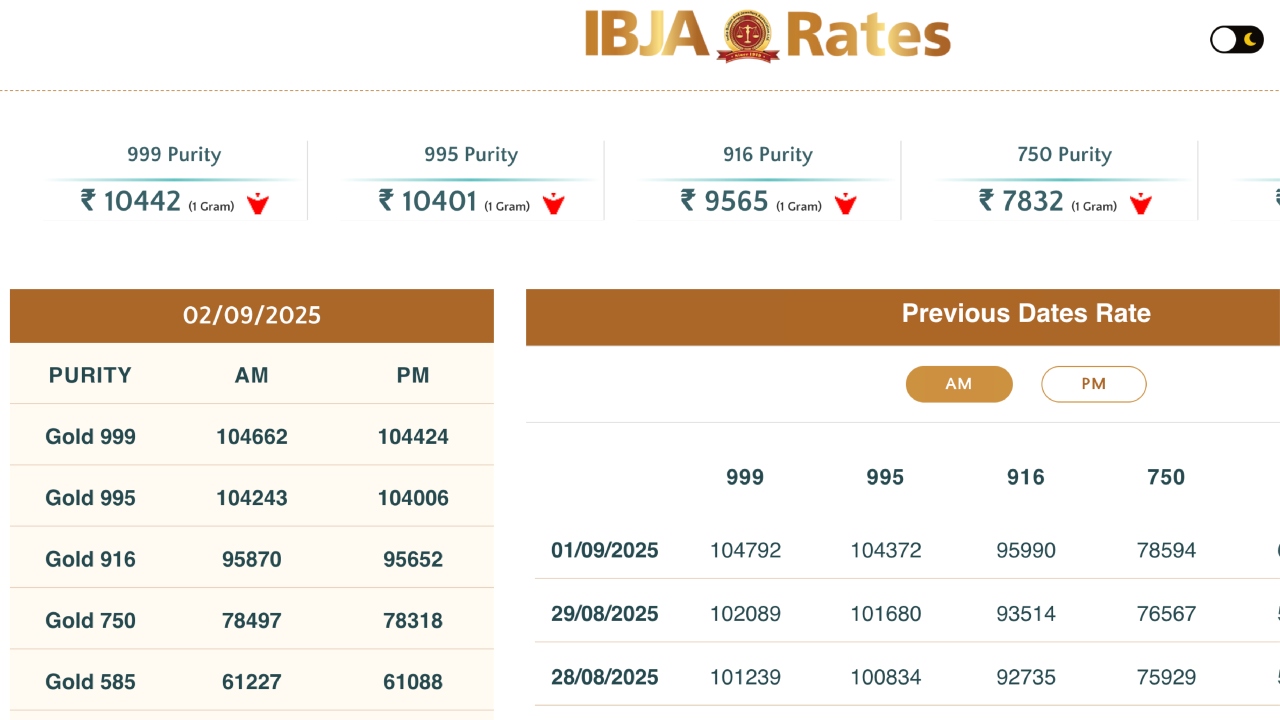Switch to PM previous rates tab
Viewport: 1280px width, 720px height.
pos(1093,384)
